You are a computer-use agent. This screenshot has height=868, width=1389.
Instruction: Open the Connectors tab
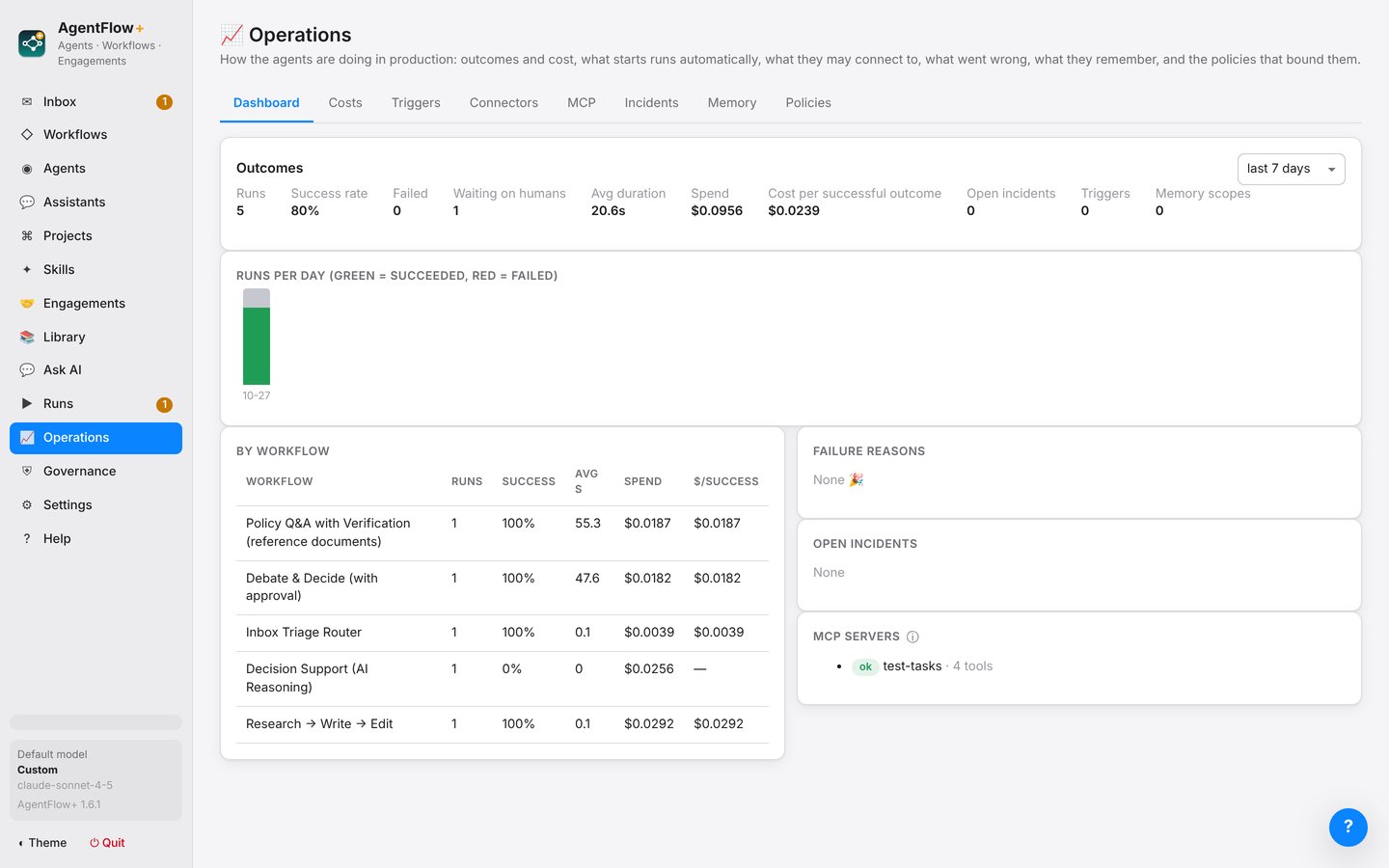pos(504,103)
